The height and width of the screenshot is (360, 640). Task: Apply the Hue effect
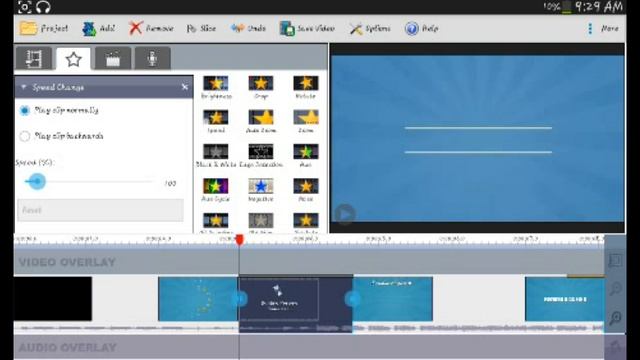click(x=306, y=156)
